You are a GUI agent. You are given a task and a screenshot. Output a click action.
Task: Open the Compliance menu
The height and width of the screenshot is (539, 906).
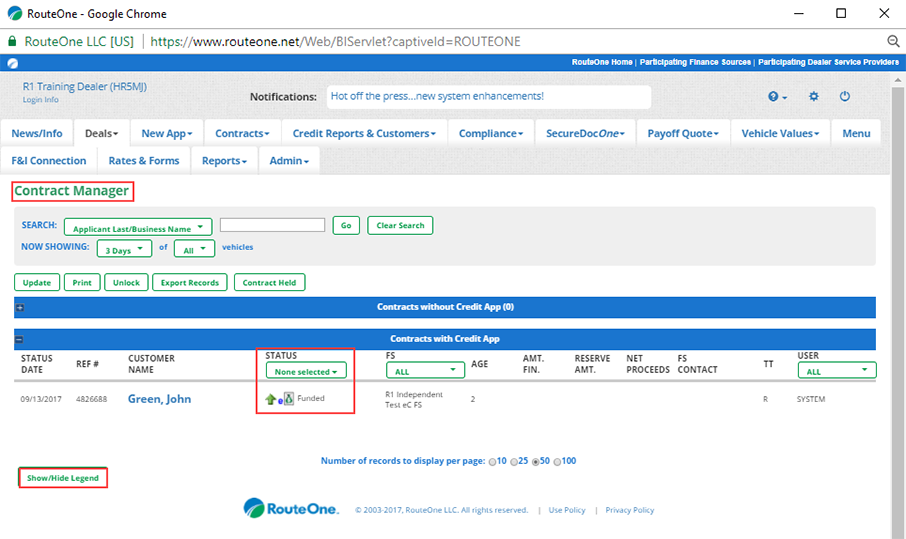(x=491, y=133)
